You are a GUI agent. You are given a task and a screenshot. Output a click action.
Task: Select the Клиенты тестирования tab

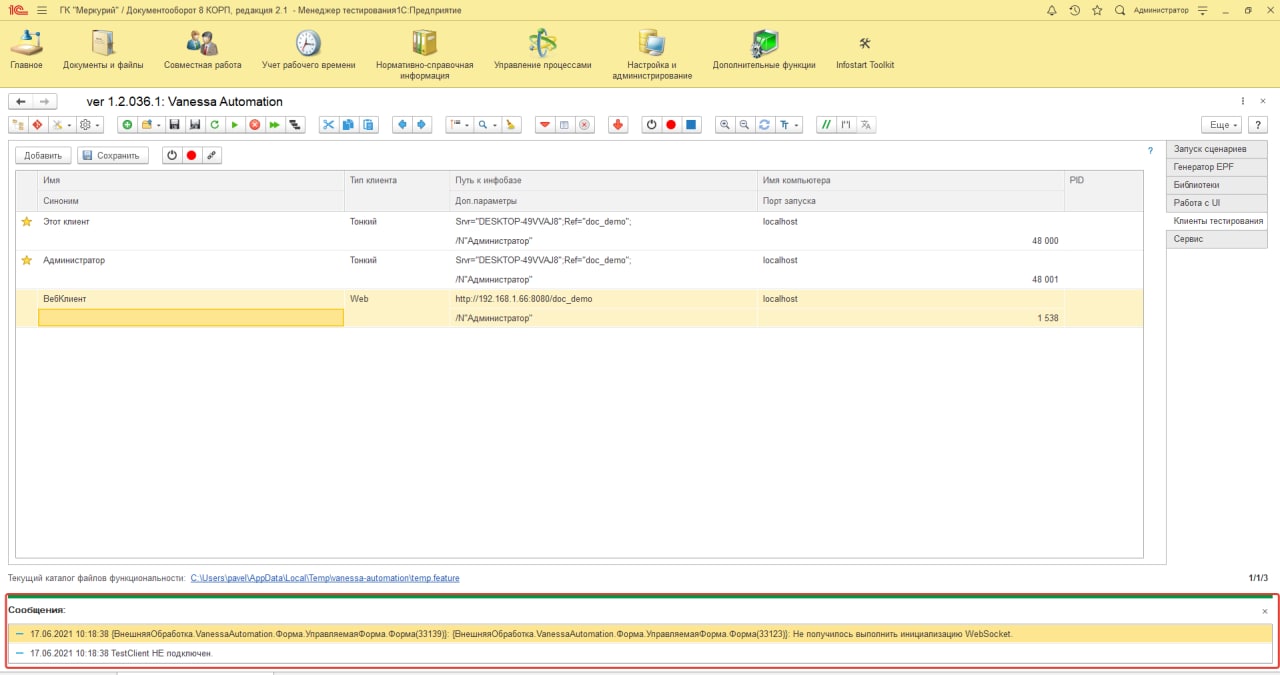point(1216,221)
